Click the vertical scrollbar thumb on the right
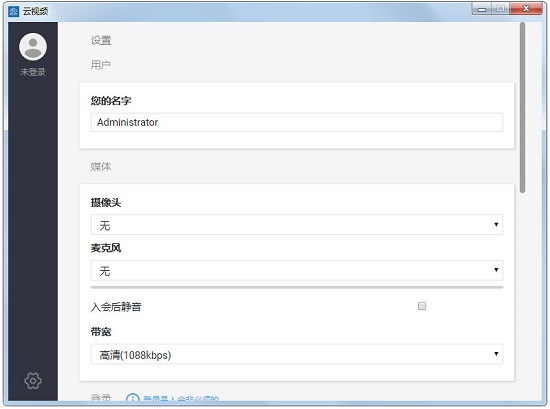 (522, 107)
